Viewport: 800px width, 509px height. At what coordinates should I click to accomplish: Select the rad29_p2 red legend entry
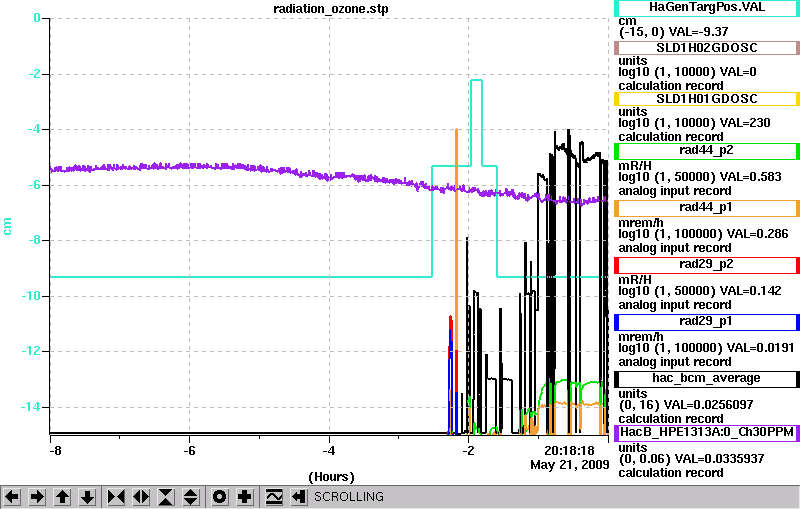coord(707,265)
